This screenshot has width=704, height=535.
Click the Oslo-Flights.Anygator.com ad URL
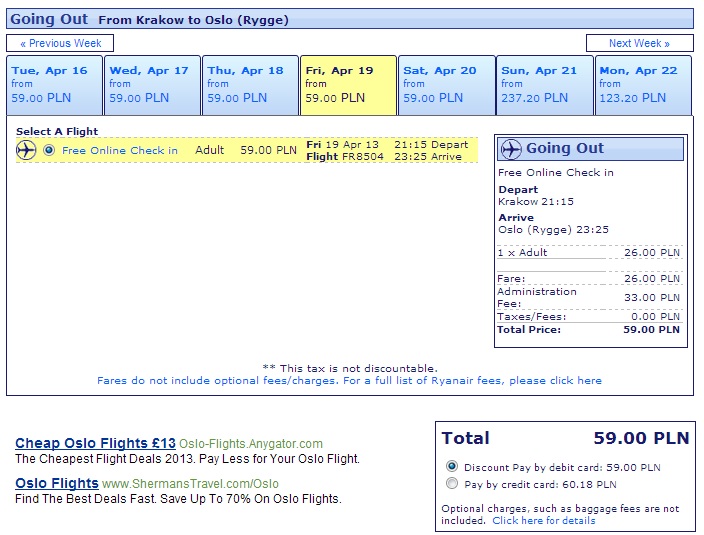(251, 444)
